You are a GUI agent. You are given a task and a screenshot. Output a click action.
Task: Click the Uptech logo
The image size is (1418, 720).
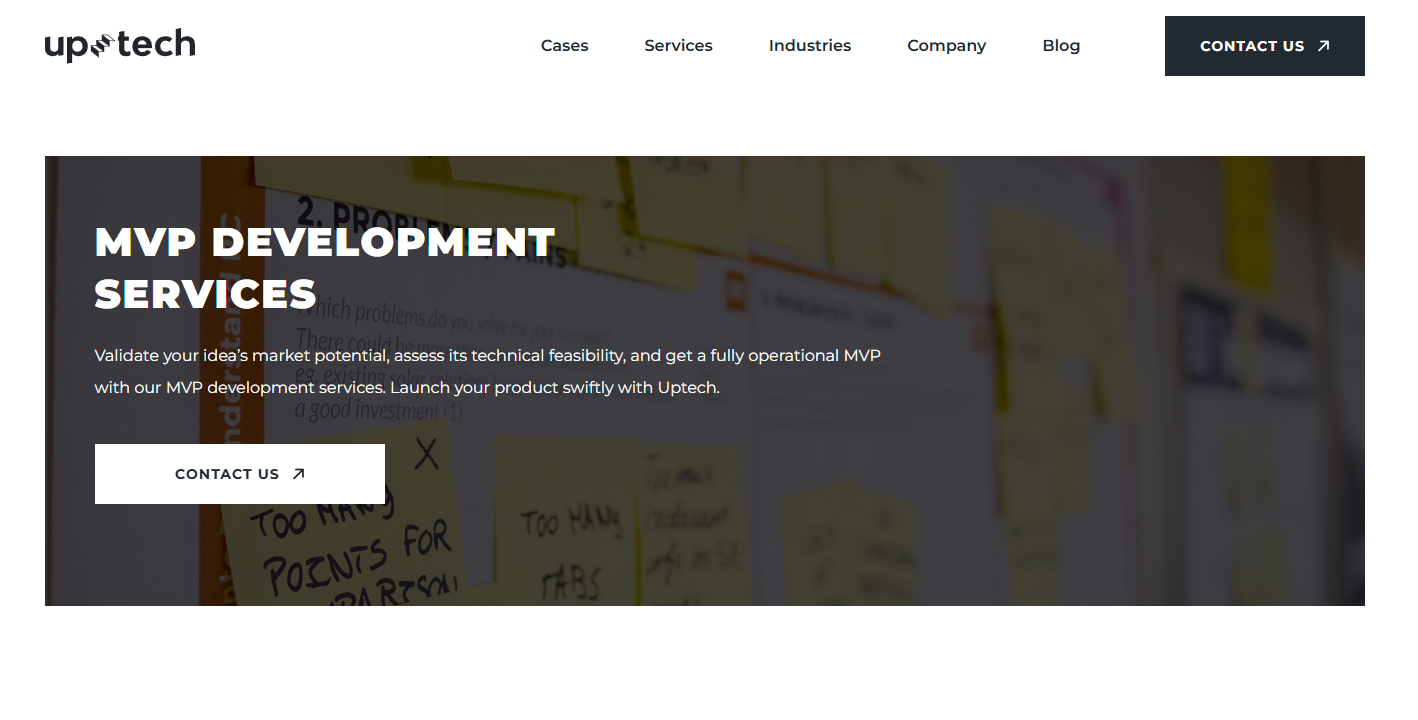pos(120,46)
